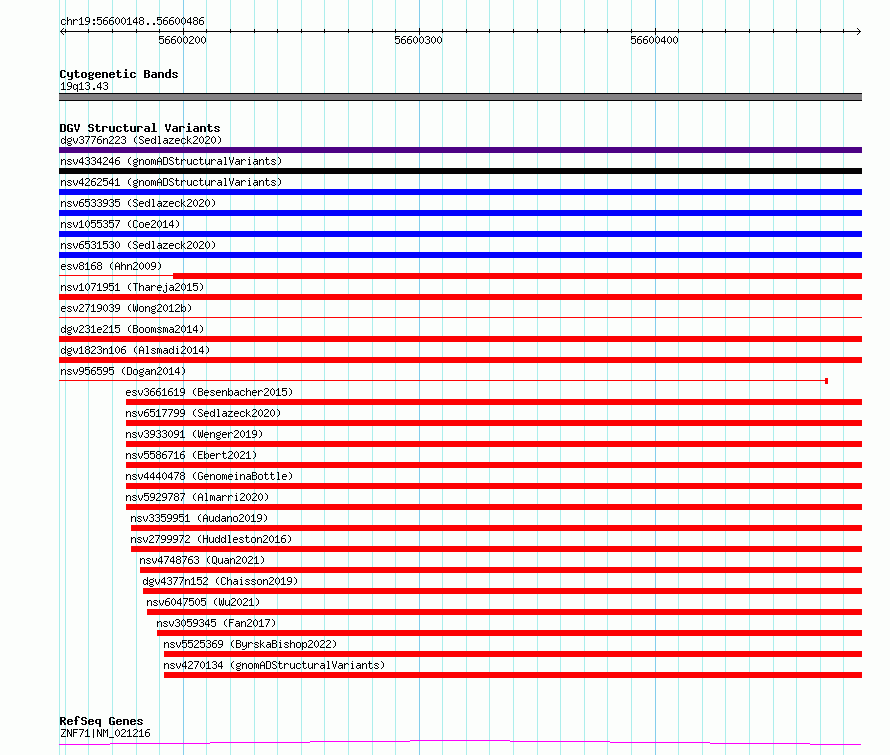Select nsv4748763 (Quan2021) variant label
This screenshot has width=890, height=755.
coord(202,560)
